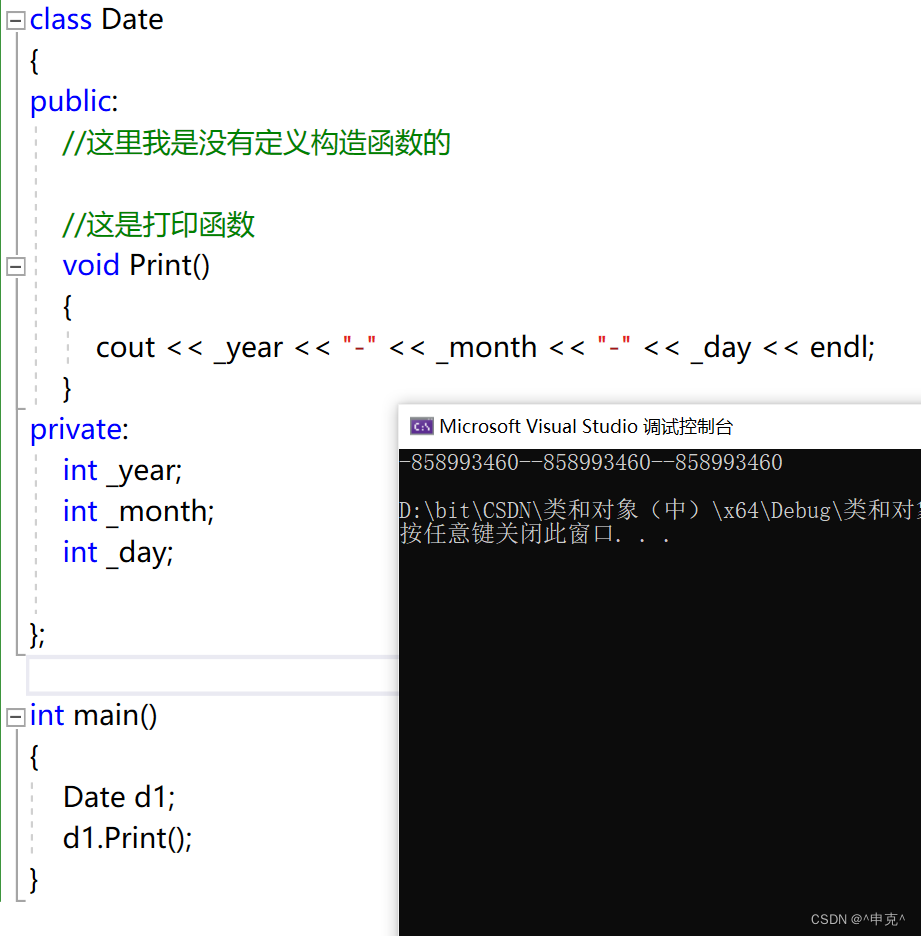The image size is (921, 936).
Task: Click the Microsoft Visual Studio console title text
Action: (x=586, y=426)
